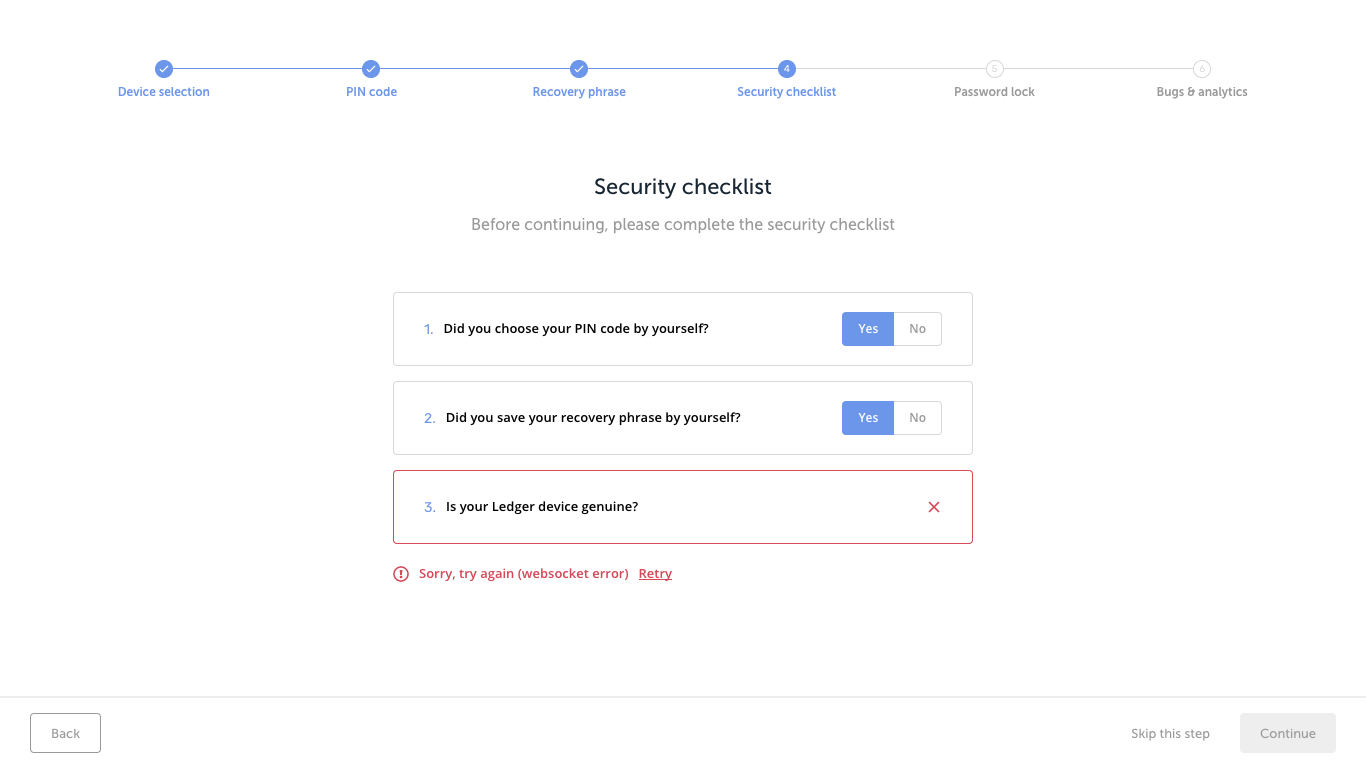This screenshot has width=1366, height=768.
Task: Select No for choosing your PIN code
Action: pyautogui.click(x=917, y=329)
